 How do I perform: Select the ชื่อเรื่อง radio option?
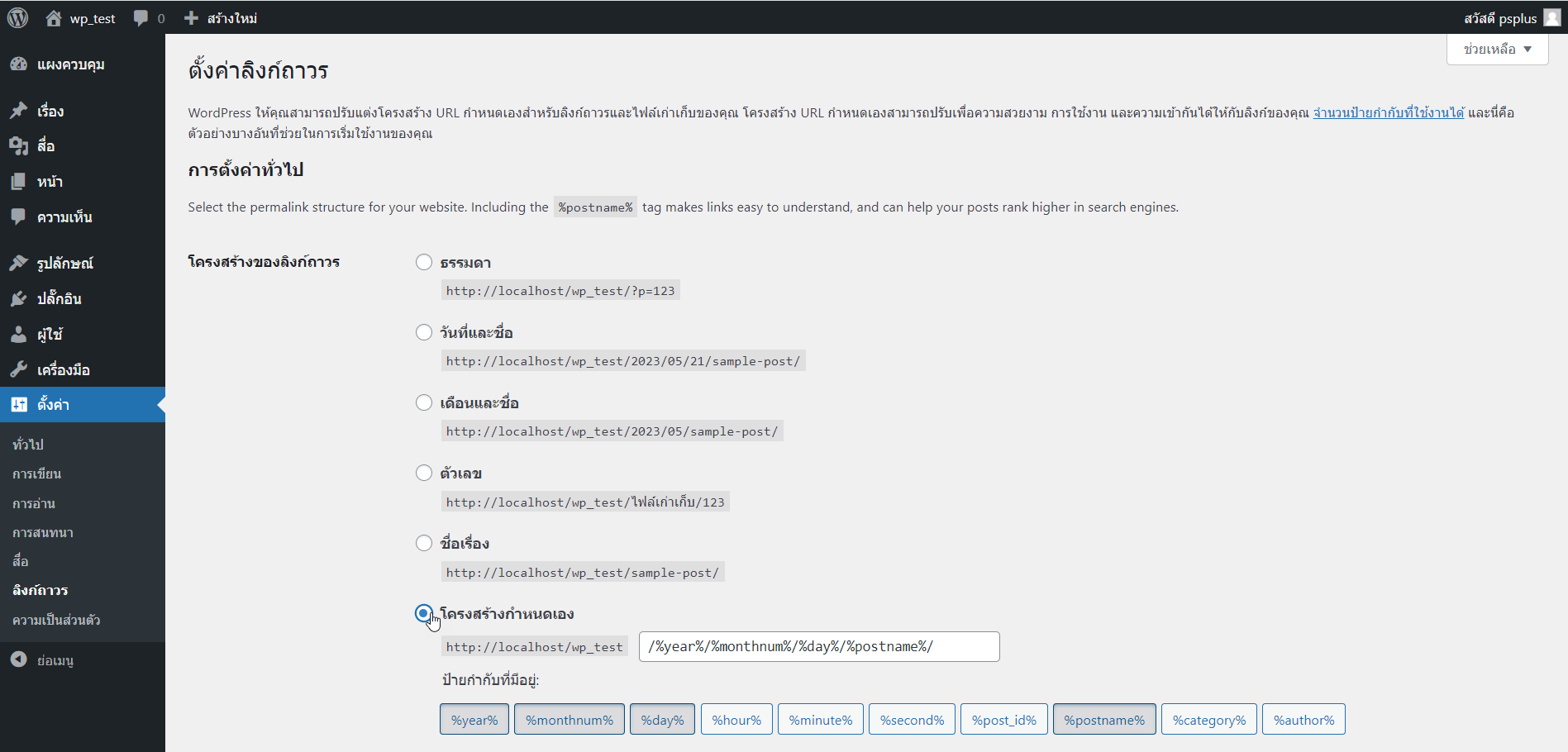(x=424, y=543)
